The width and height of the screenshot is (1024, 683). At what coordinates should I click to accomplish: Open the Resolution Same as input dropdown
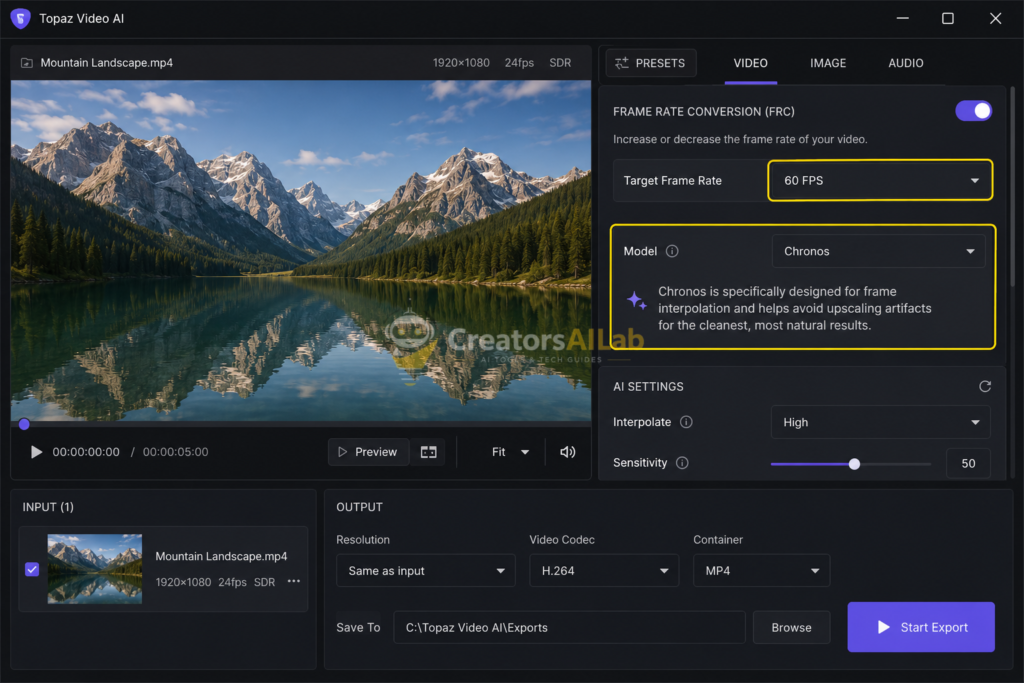pyautogui.click(x=426, y=571)
